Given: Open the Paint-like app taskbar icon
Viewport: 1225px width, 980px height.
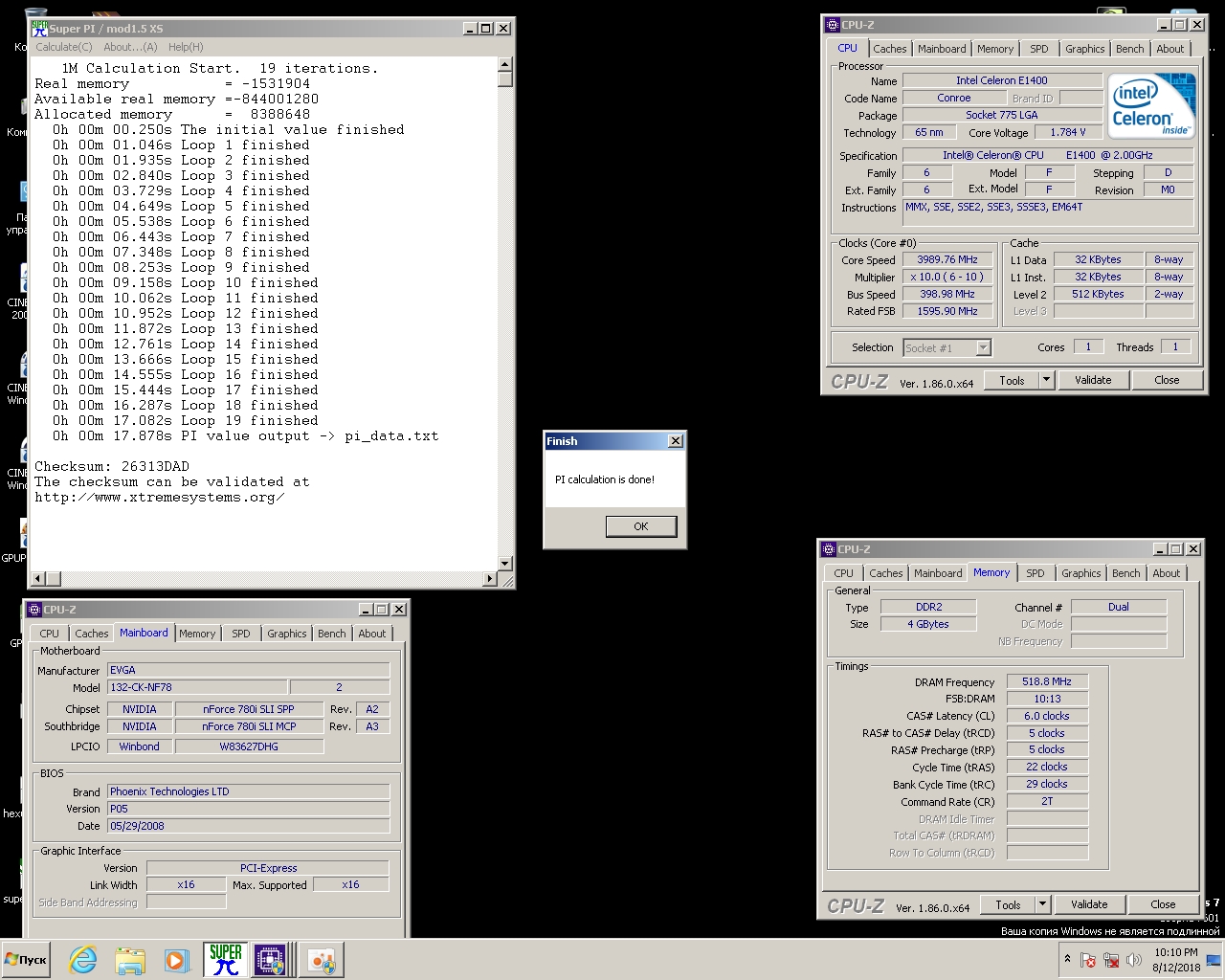Looking at the screenshot, I should pyautogui.click(x=322, y=959).
